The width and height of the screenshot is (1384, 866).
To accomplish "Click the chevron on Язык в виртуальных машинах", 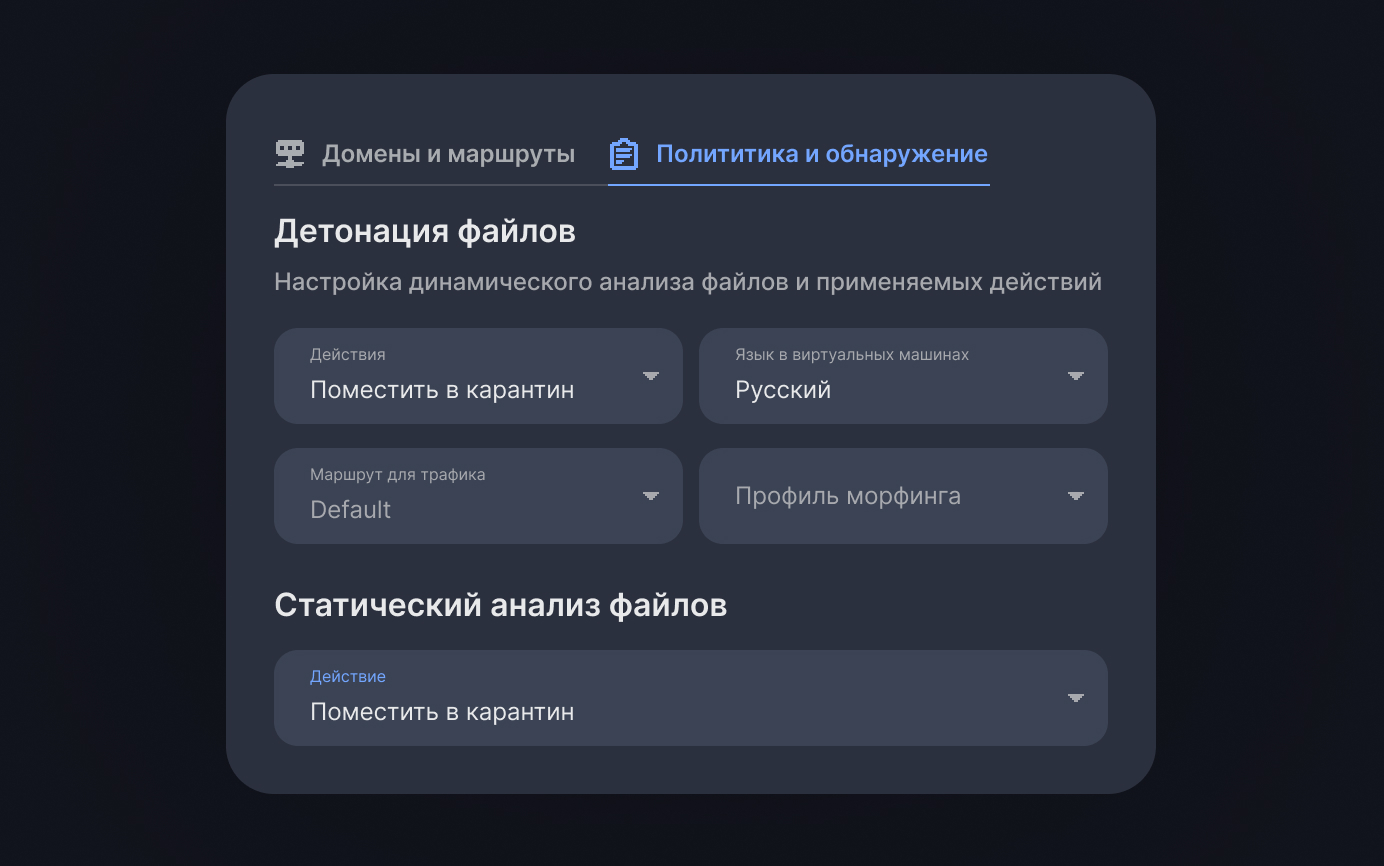I will point(1076,376).
